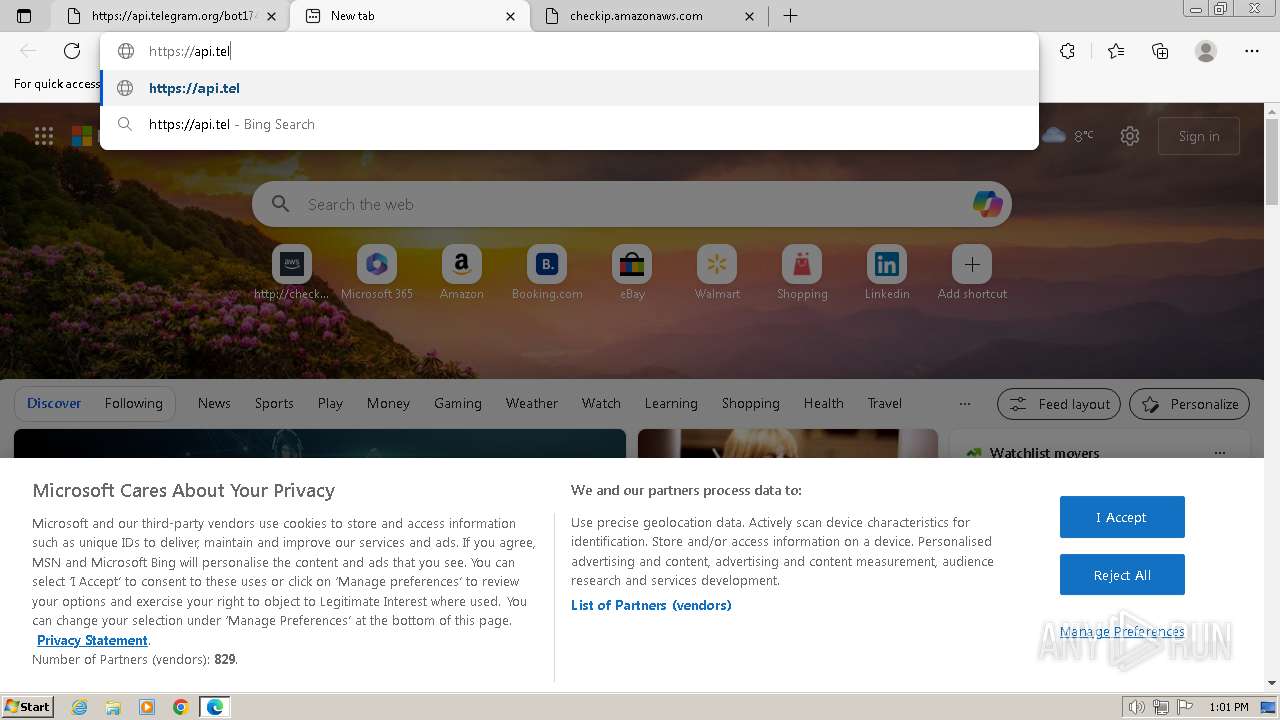Image resolution: width=1280 pixels, height=720 pixels.
Task: Open the News feed category
Action: point(214,403)
